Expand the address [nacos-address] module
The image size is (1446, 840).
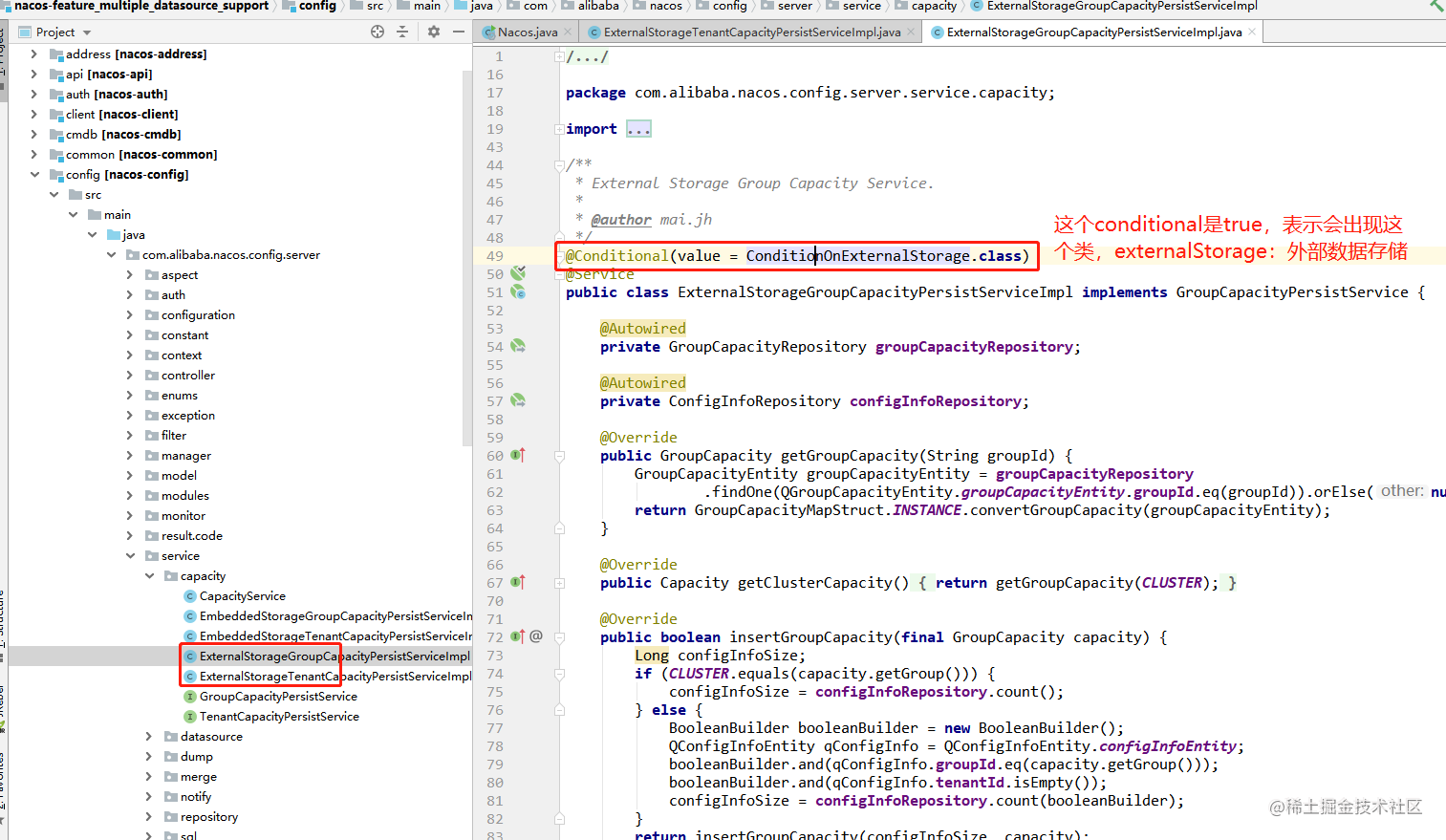(34, 54)
